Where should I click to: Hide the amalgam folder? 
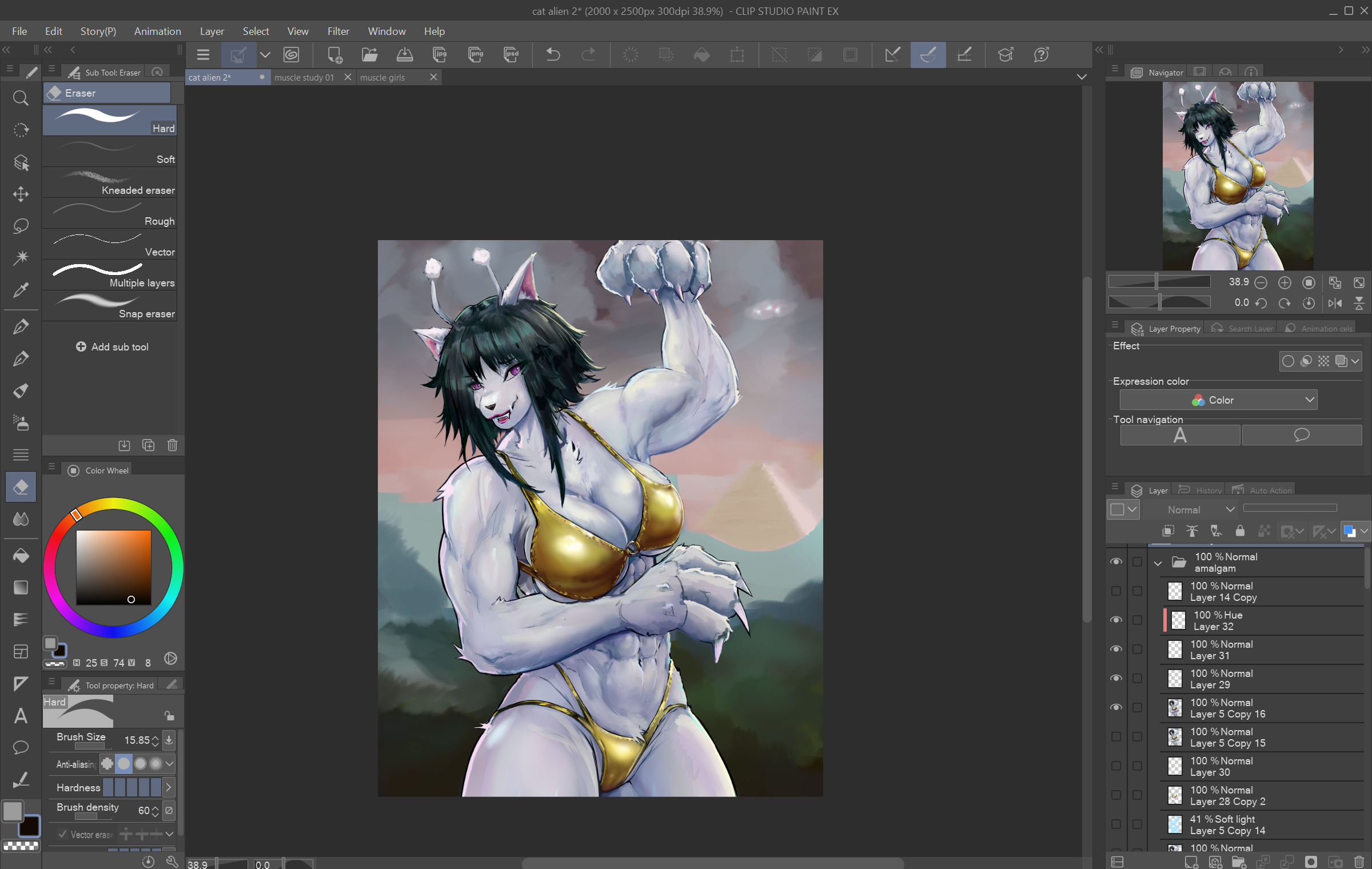1116,562
